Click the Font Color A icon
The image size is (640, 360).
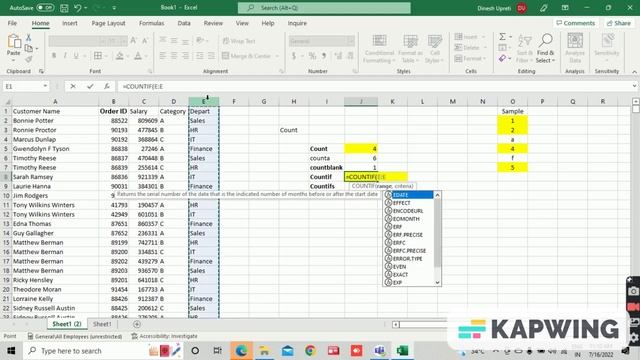pos(138,56)
